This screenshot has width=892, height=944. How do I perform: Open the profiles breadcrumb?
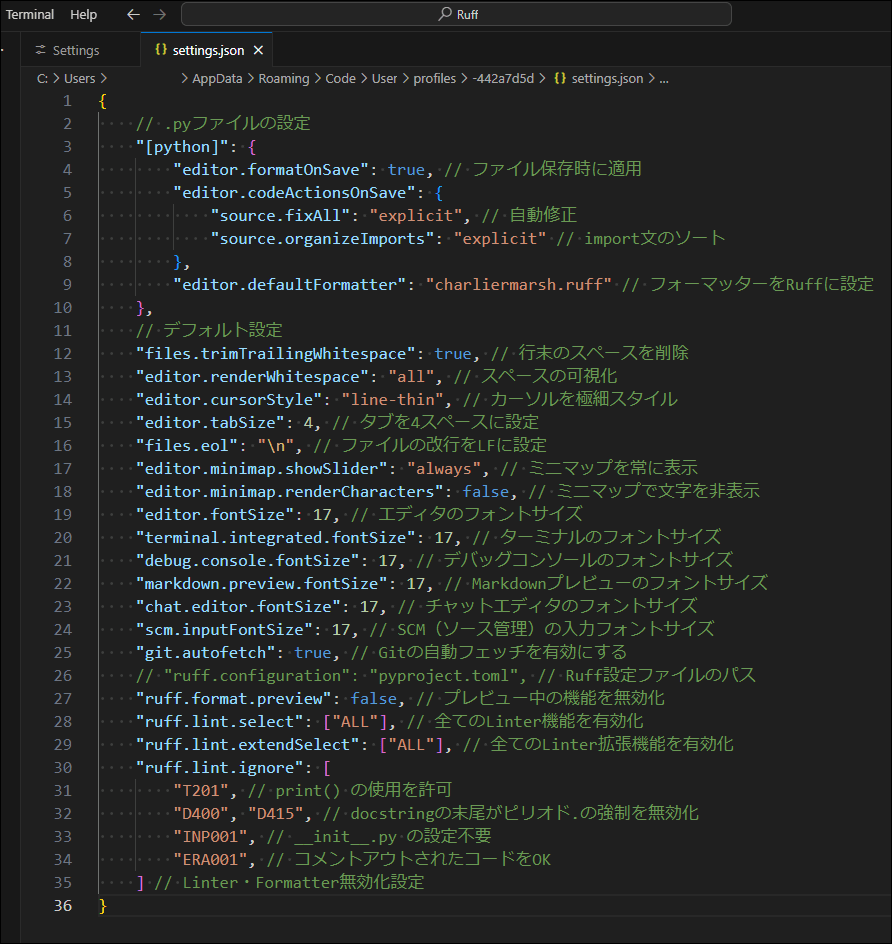pos(434,79)
